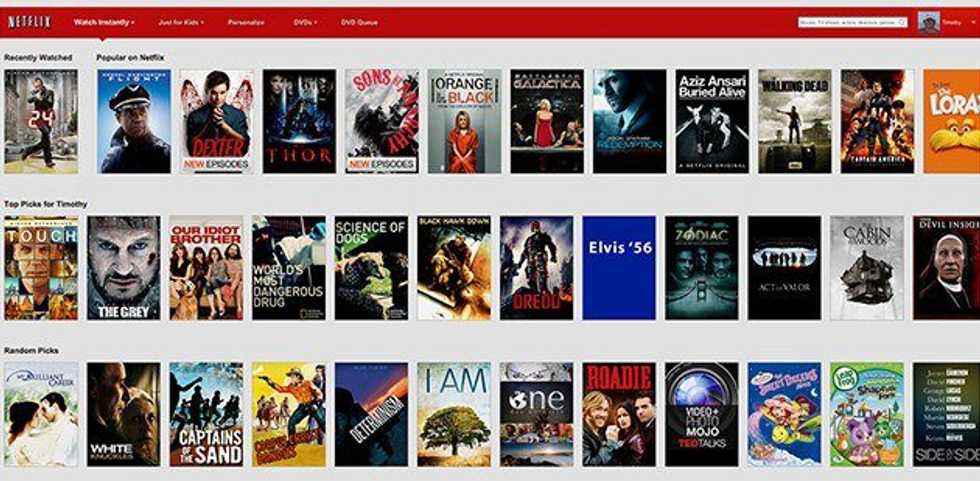Select Captains of the Sand
Screen dimensions: 980x481
[205, 414]
